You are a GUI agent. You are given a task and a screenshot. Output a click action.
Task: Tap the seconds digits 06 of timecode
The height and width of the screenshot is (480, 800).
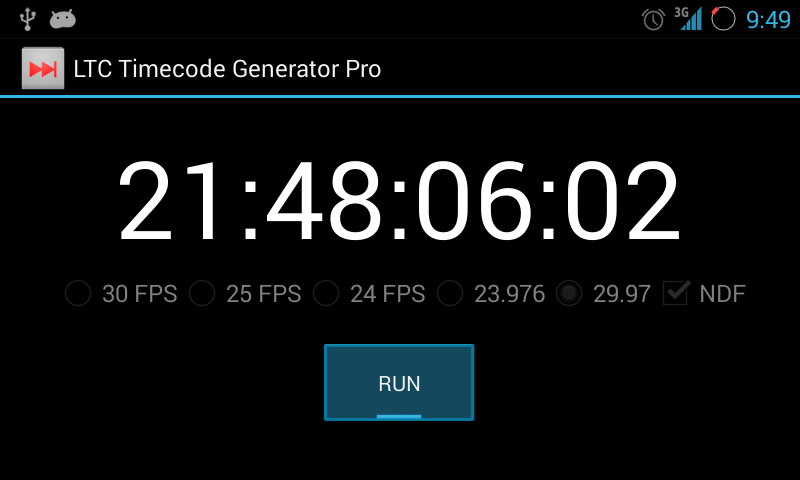pos(474,200)
